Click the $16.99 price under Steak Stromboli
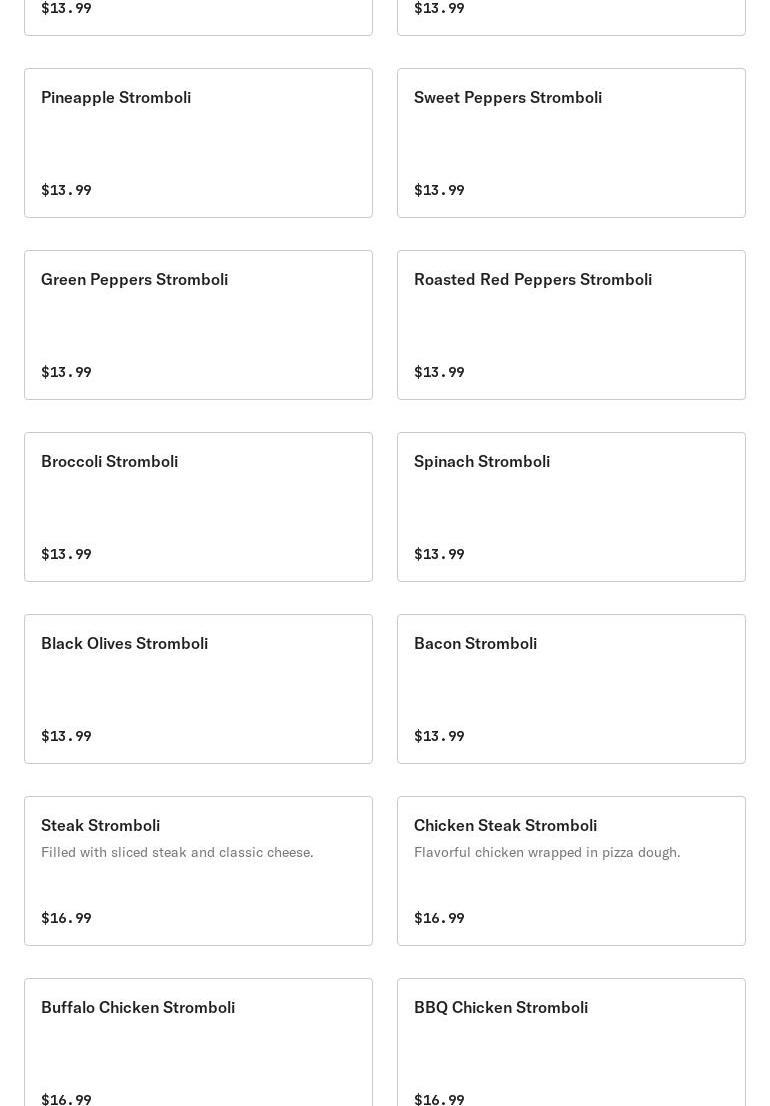The height and width of the screenshot is (1106, 770). [x=66, y=918]
